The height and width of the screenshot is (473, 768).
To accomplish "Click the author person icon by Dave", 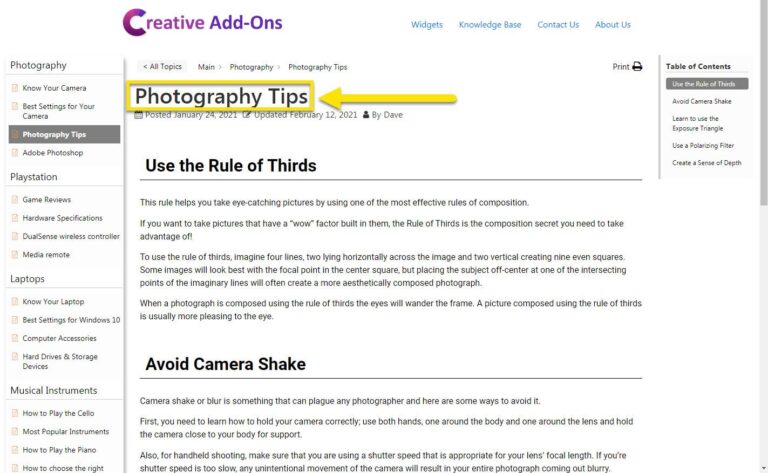I will (366, 115).
